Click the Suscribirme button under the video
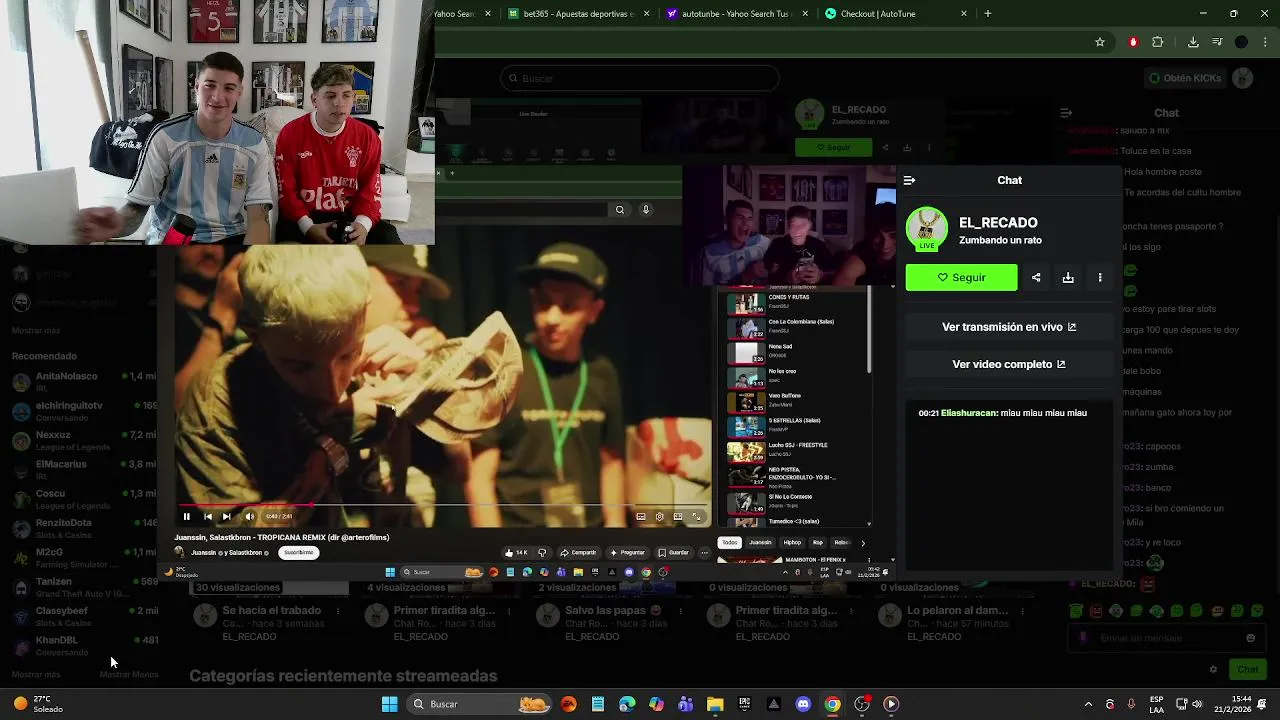Image resolution: width=1280 pixels, height=720 pixels. (298, 552)
